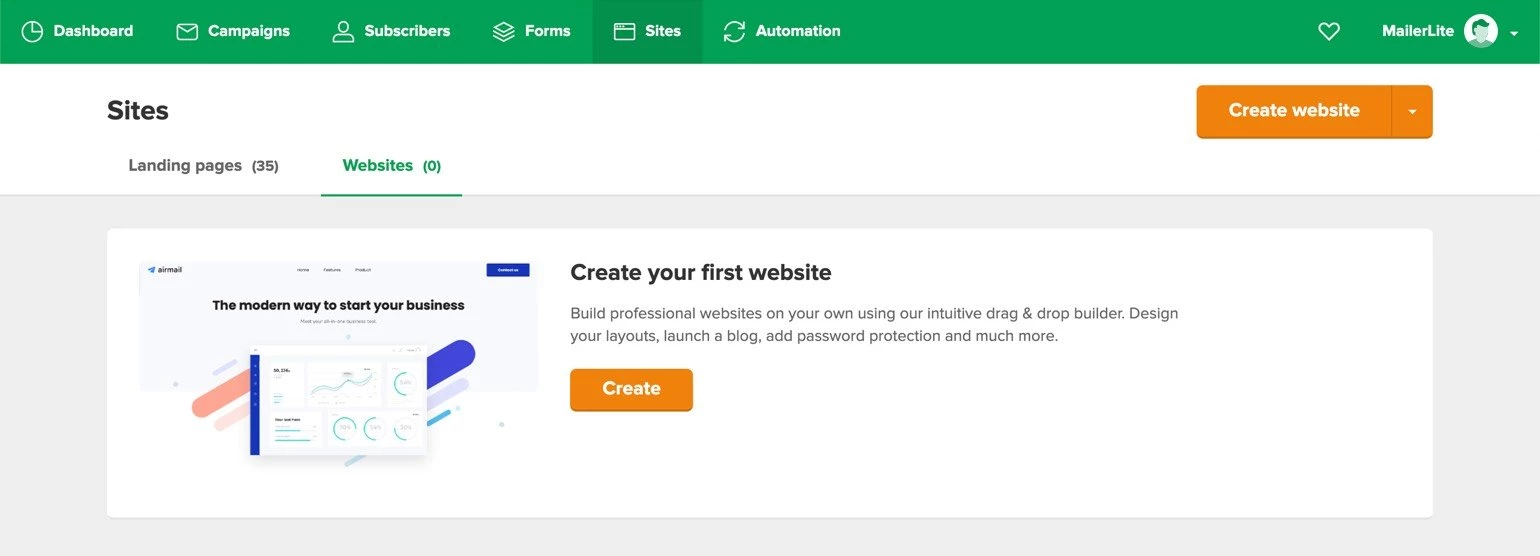This screenshot has width=1540, height=556.
Task: Click the user avatar picture
Action: coord(1480,31)
